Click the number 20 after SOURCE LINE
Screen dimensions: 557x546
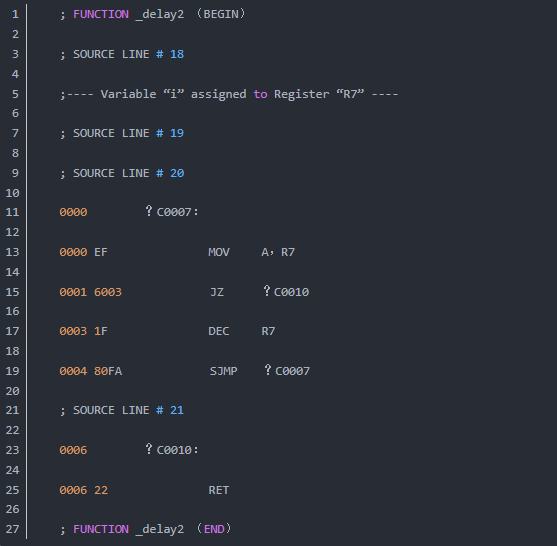[177, 173]
